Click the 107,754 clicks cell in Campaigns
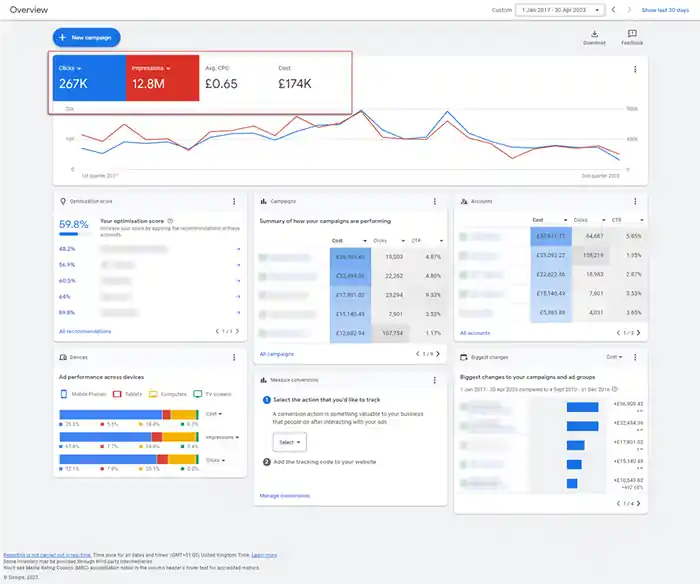 392,334
